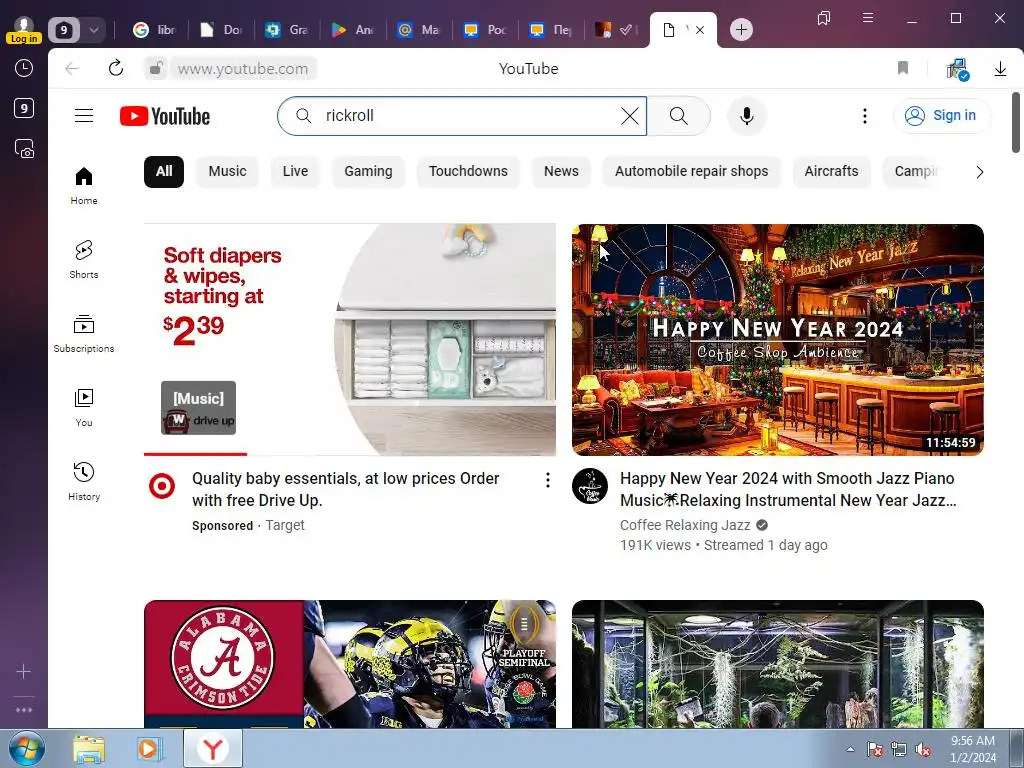1024x768 pixels.
Task: Select the Touchdowns filter chip
Action: [x=468, y=172]
